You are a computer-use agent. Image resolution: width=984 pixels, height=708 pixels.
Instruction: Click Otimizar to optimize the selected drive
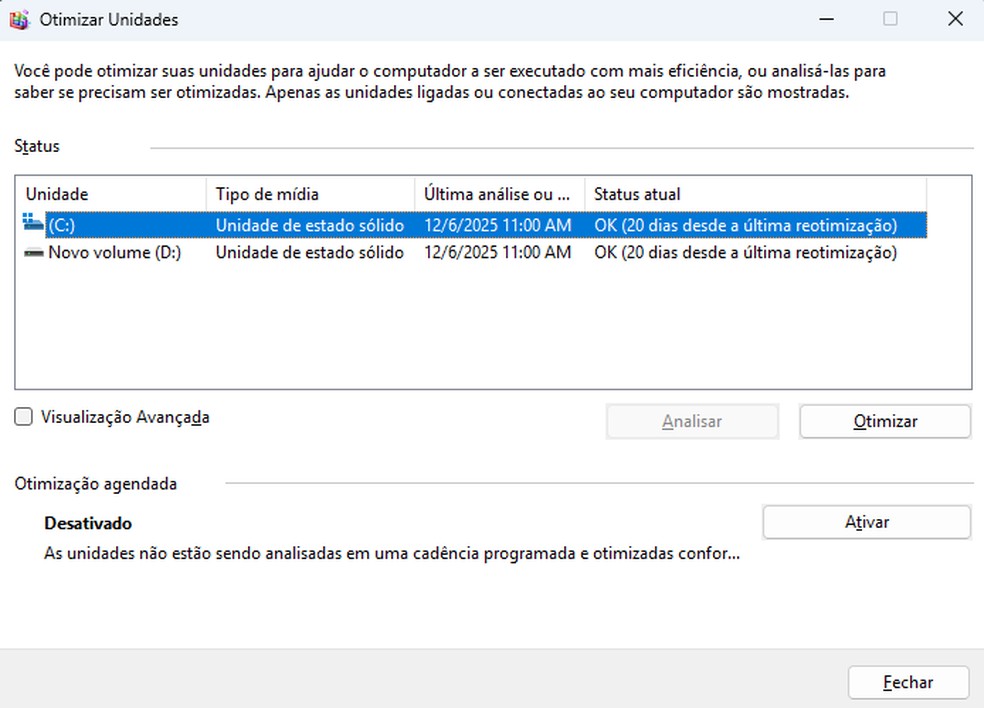coord(884,421)
